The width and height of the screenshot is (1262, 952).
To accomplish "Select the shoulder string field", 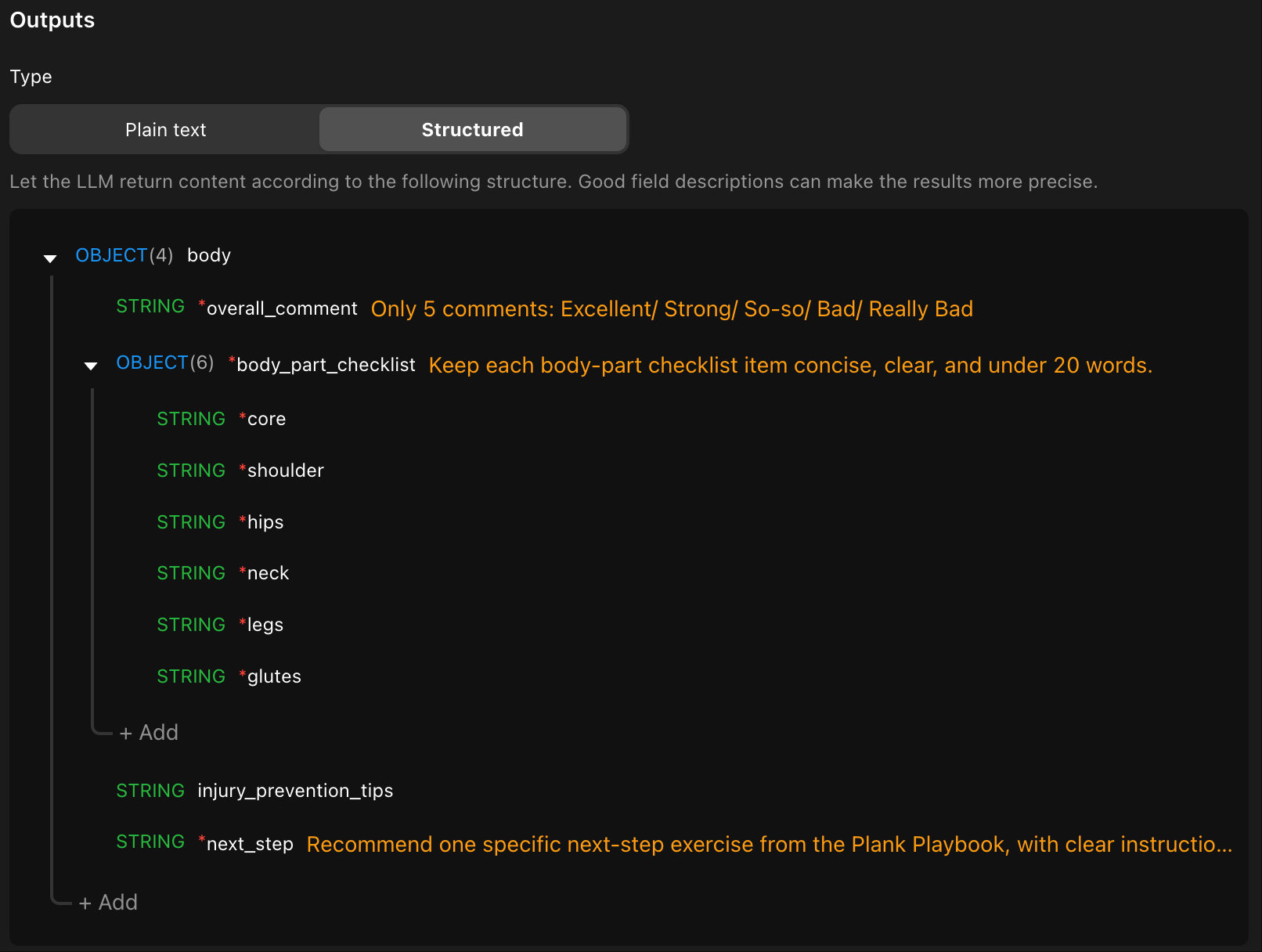I will [285, 471].
